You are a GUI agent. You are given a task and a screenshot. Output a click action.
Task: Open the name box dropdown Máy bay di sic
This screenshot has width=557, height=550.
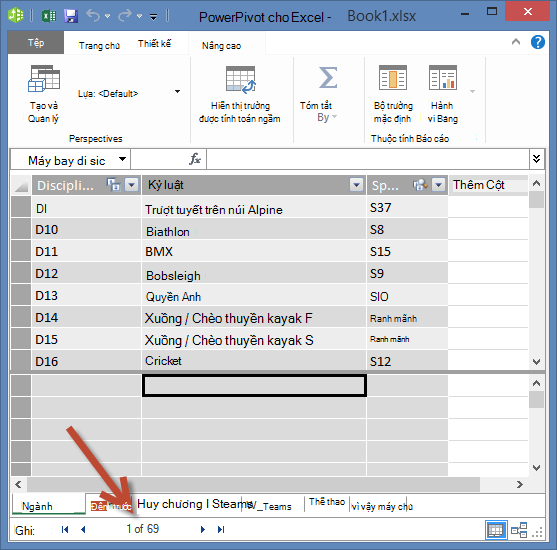tap(122, 159)
